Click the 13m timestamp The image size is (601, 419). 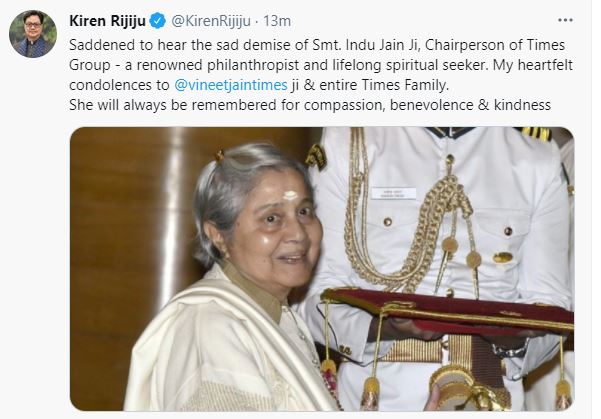tap(277, 21)
